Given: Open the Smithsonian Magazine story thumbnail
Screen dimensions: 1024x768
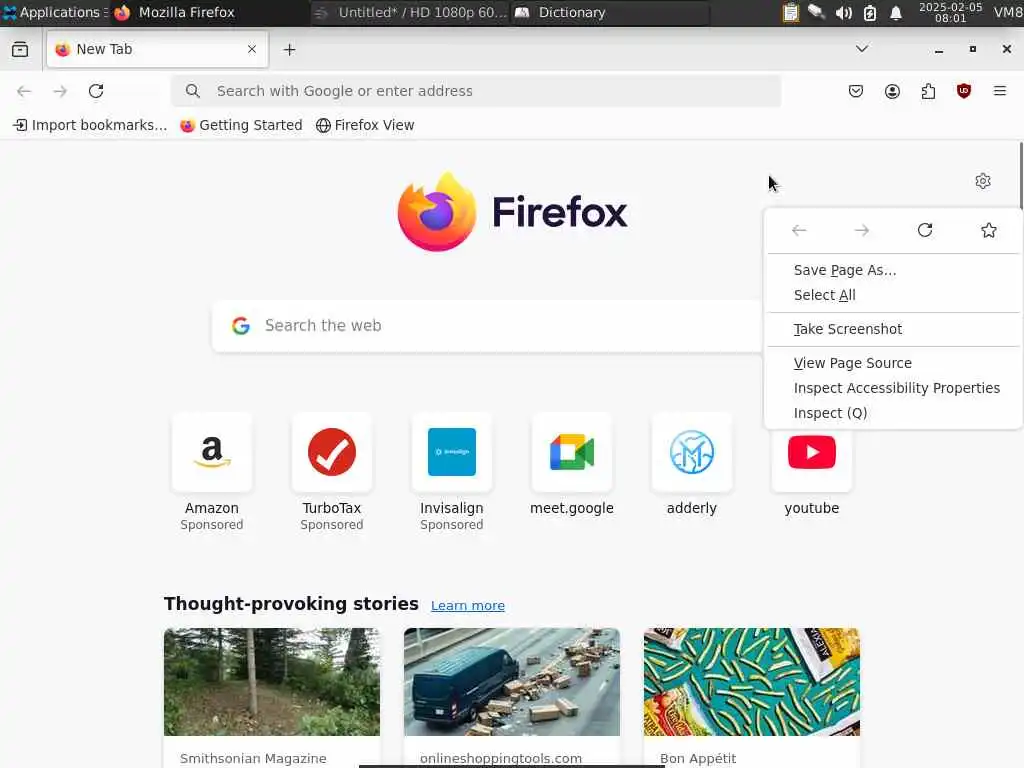Looking at the screenshot, I should pyautogui.click(x=272, y=682).
